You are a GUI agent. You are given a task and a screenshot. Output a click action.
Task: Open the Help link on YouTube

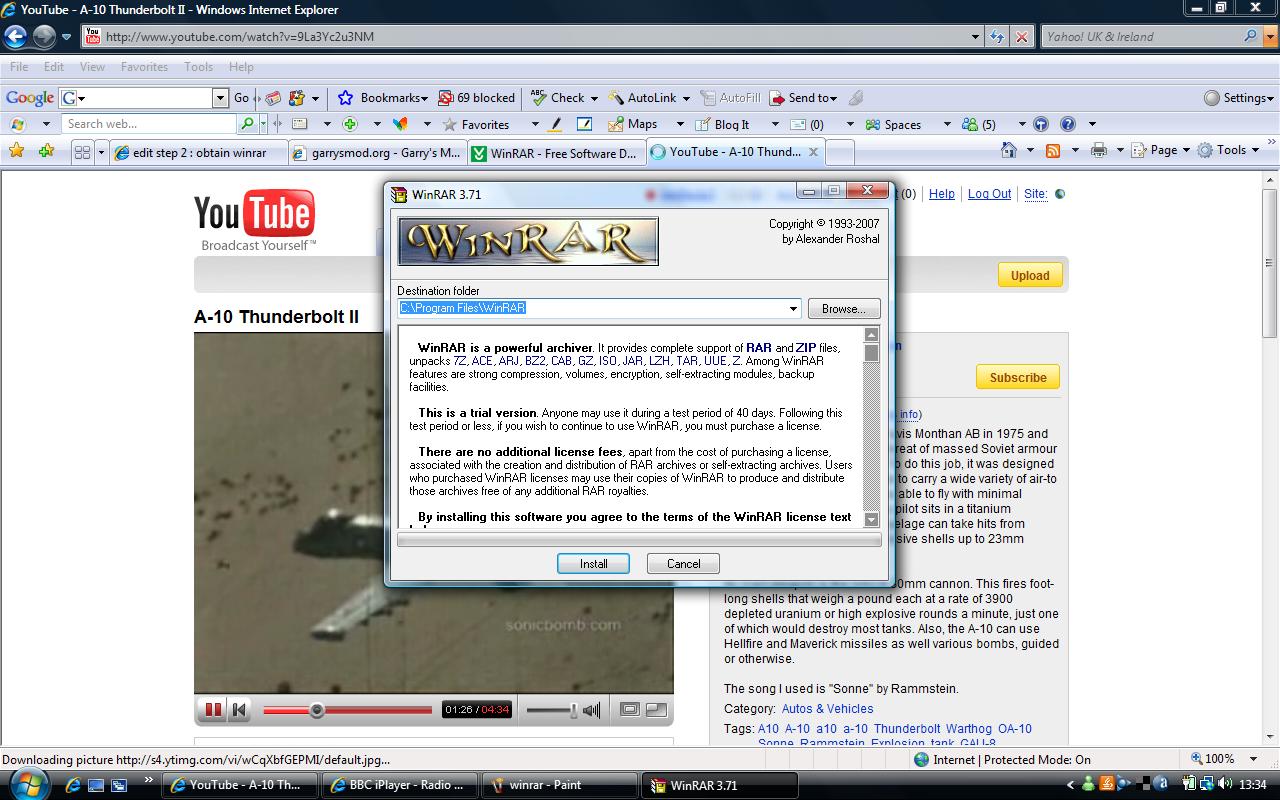(942, 194)
